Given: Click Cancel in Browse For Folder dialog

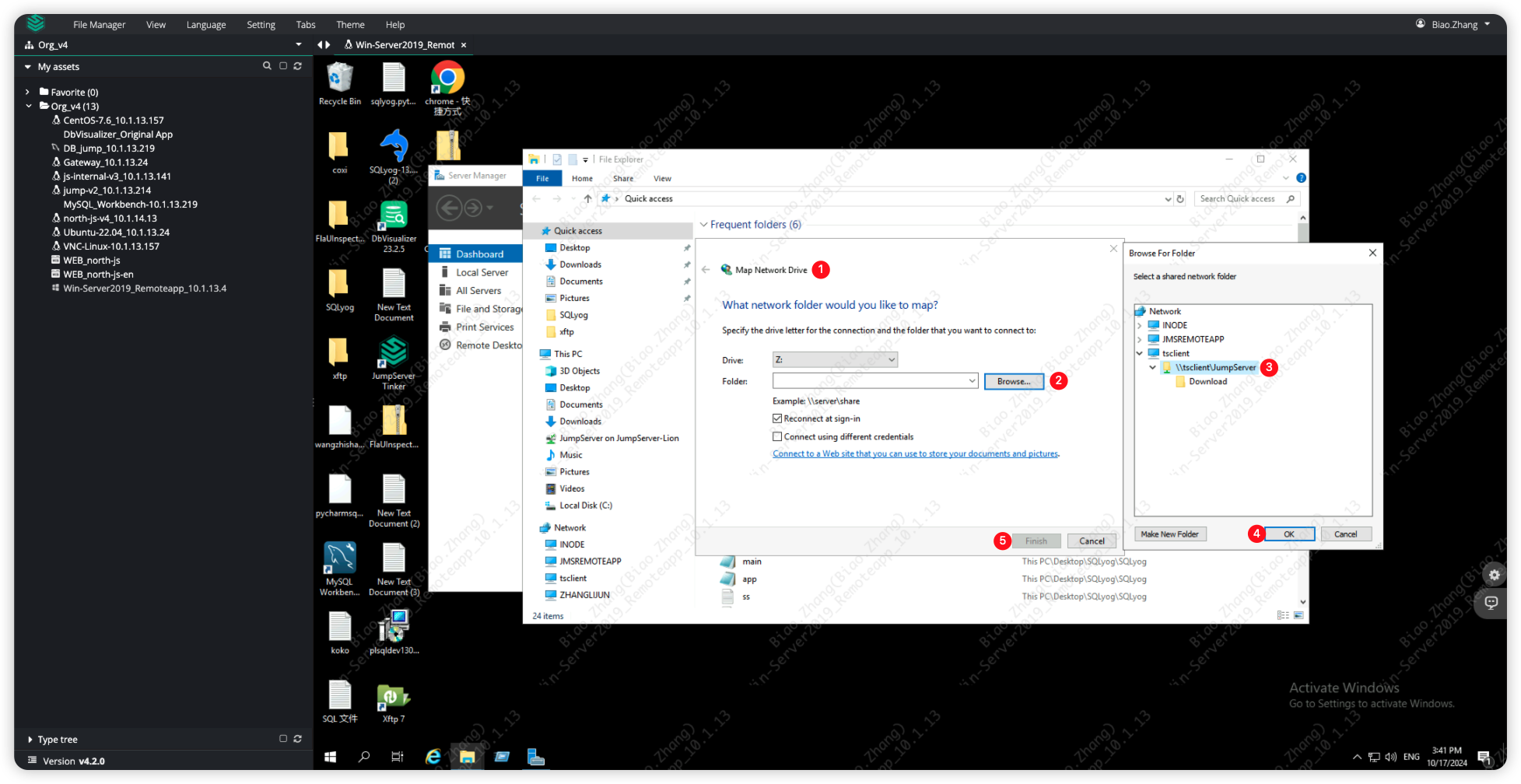Looking at the screenshot, I should pyautogui.click(x=1345, y=534).
